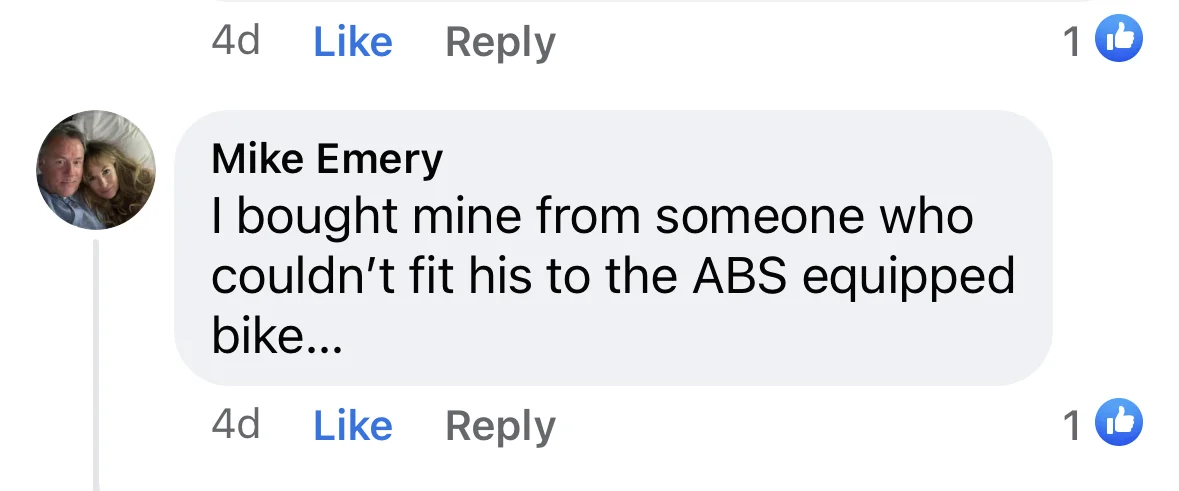Image resolution: width=1179 pixels, height=491 pixels.
Task: Open the Mike Emery name link
Action: (x=327, y=159)
